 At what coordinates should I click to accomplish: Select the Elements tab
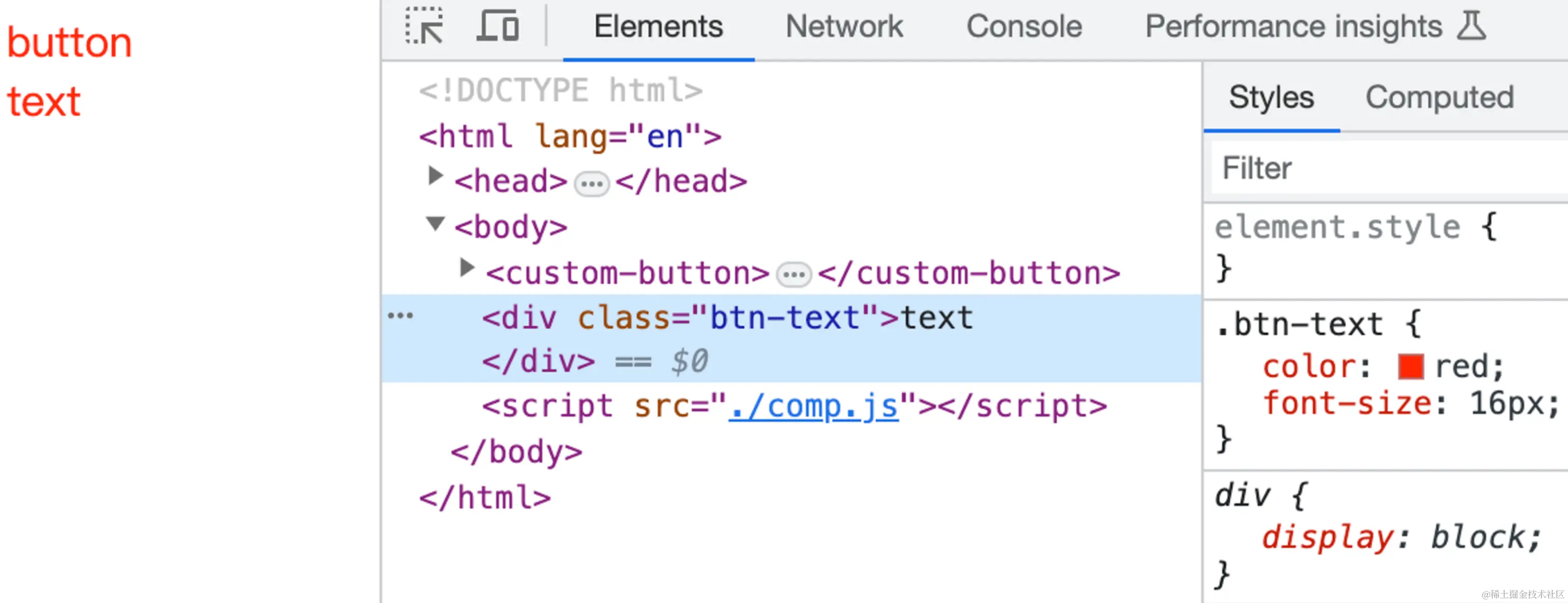(x=658, y=27)
